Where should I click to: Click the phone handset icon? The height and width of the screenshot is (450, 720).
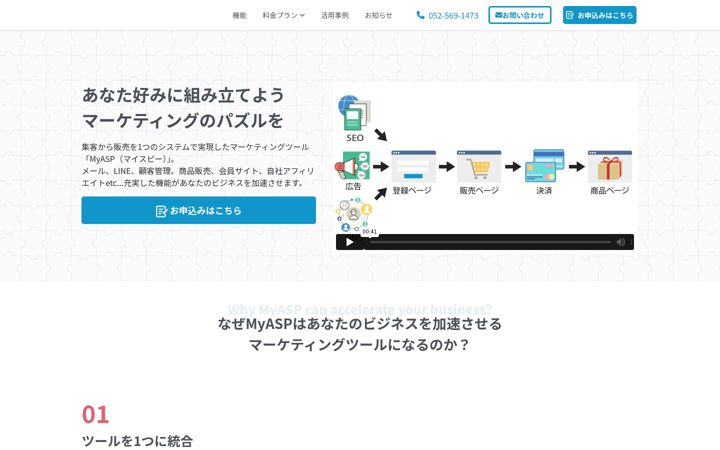tap(420, 15)
